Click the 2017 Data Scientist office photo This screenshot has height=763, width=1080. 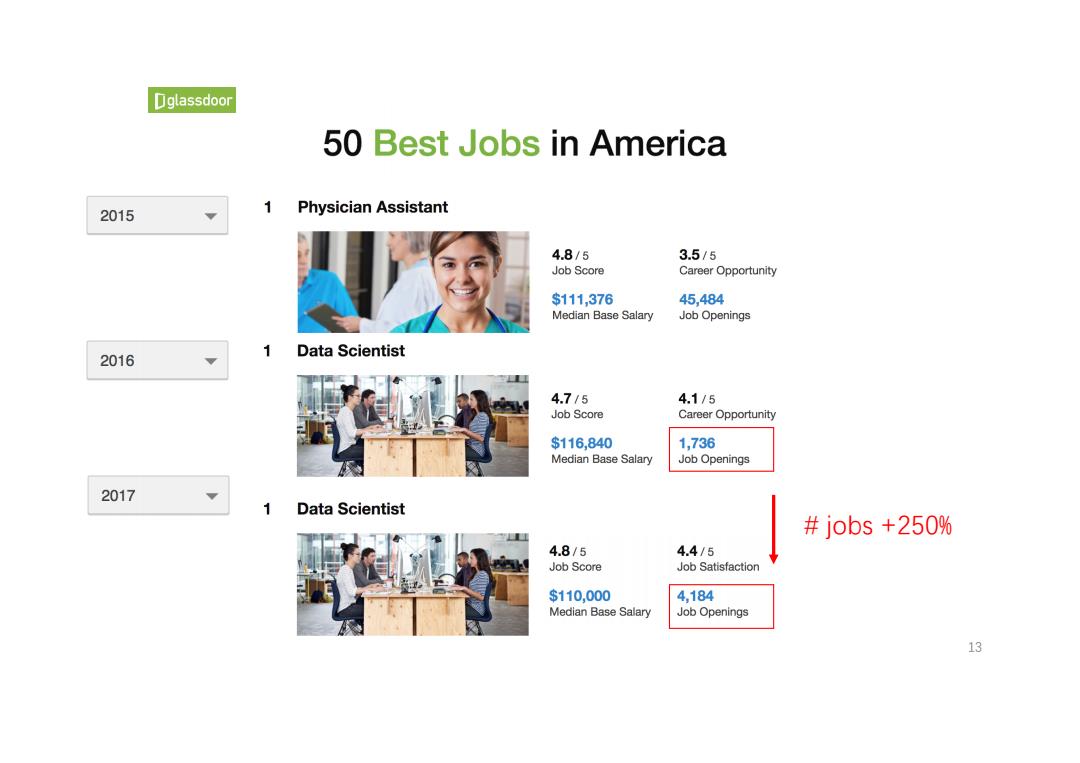point(413,584)
